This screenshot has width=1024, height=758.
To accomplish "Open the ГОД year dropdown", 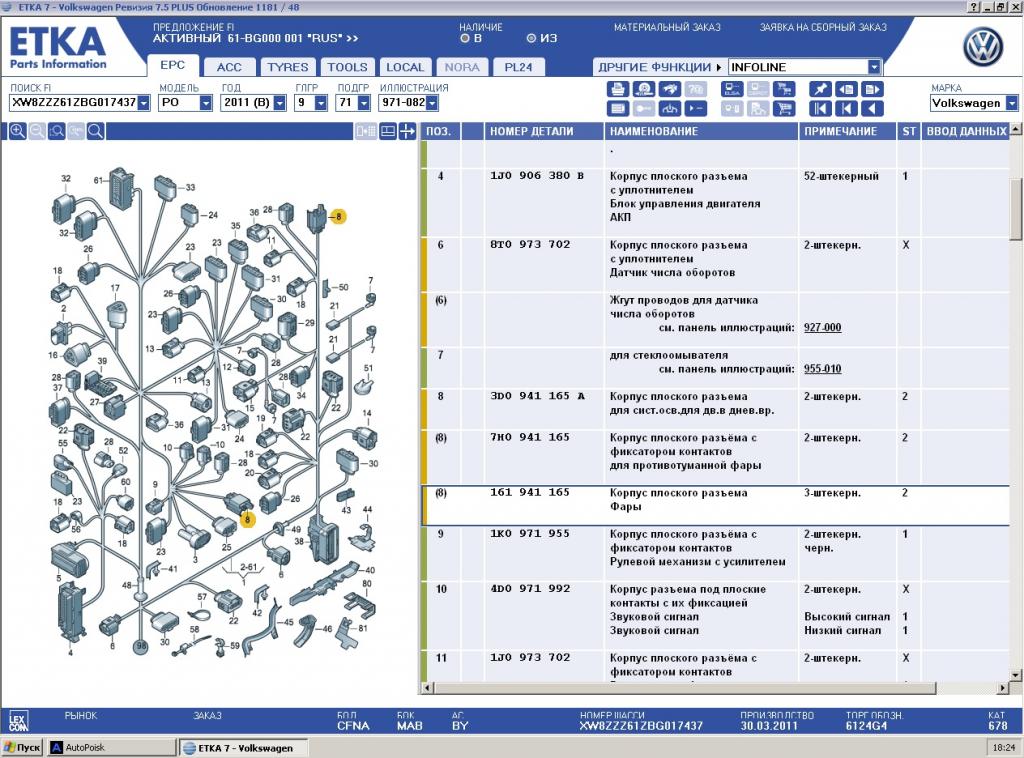I will click(280, 103).
